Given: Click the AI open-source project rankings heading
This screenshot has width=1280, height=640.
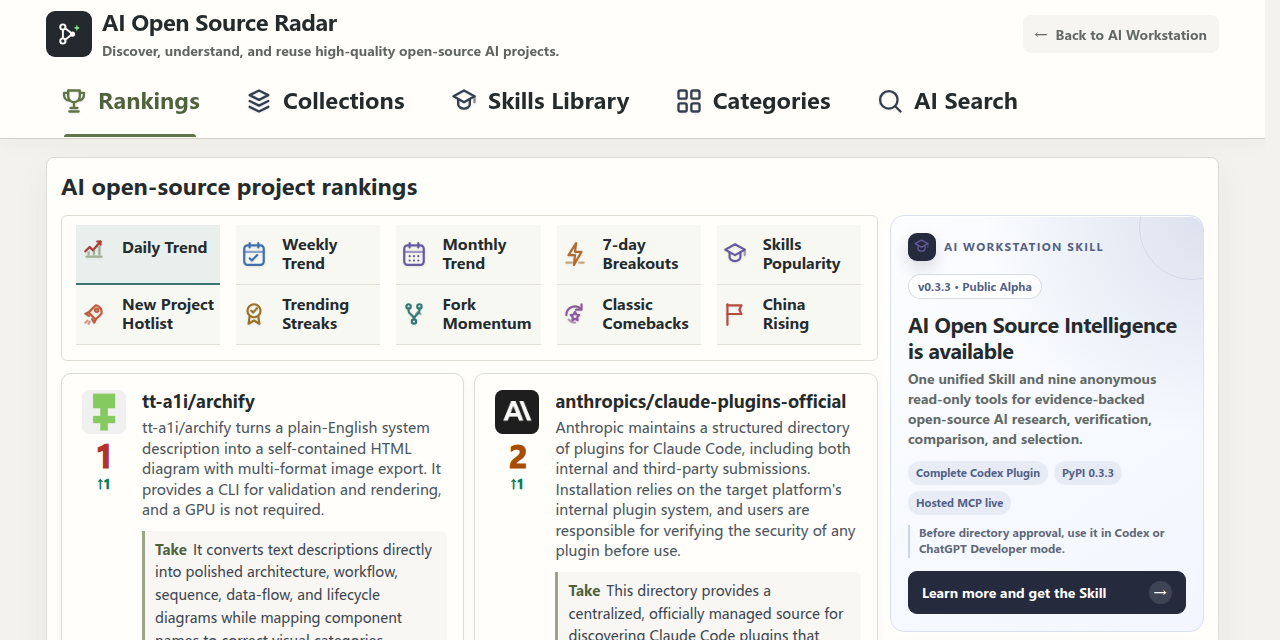Looking at the screenshot, I should point(239,187).
